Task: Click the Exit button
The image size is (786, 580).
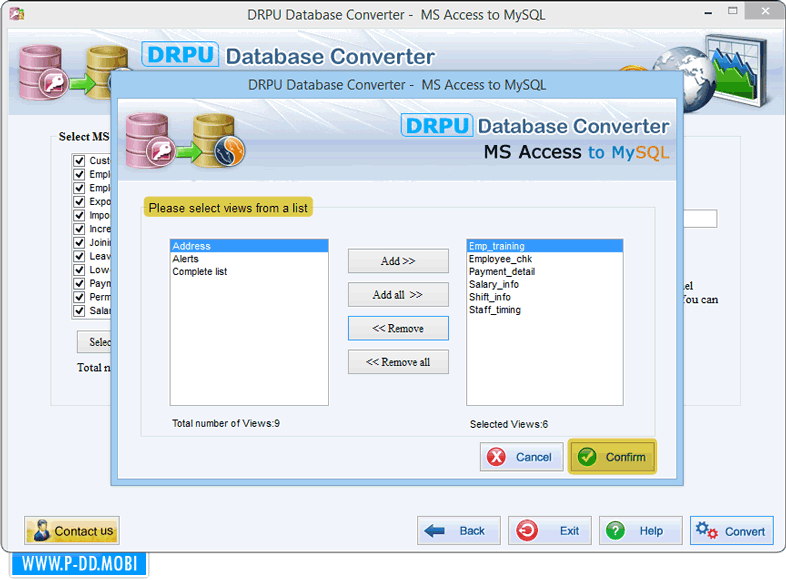Action: pyautogui.click(x=549, y=530)
